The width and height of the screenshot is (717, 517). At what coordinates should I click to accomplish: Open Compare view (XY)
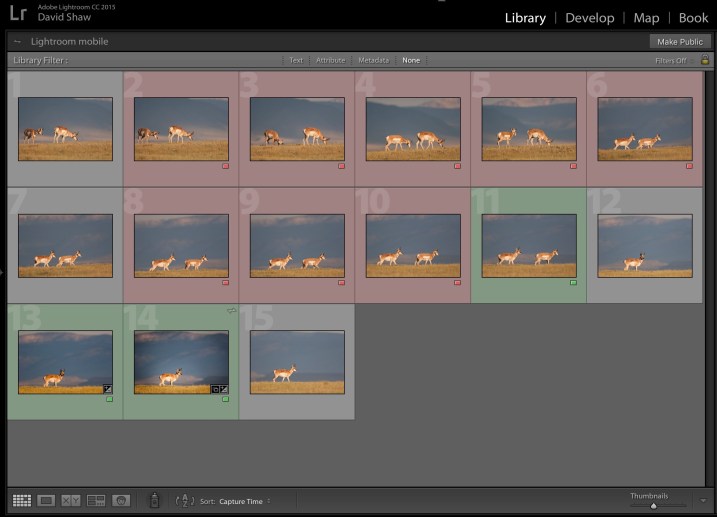pos(71,500)
